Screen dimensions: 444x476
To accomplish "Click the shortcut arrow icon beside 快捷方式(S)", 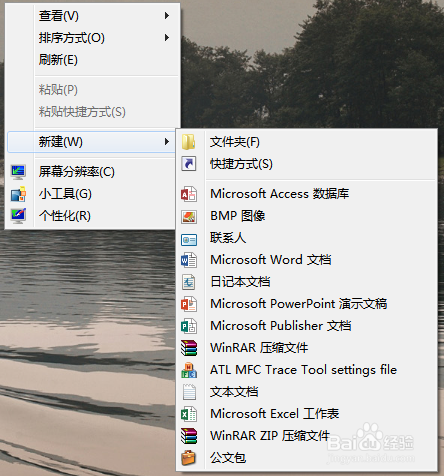I will click(189, 164).
